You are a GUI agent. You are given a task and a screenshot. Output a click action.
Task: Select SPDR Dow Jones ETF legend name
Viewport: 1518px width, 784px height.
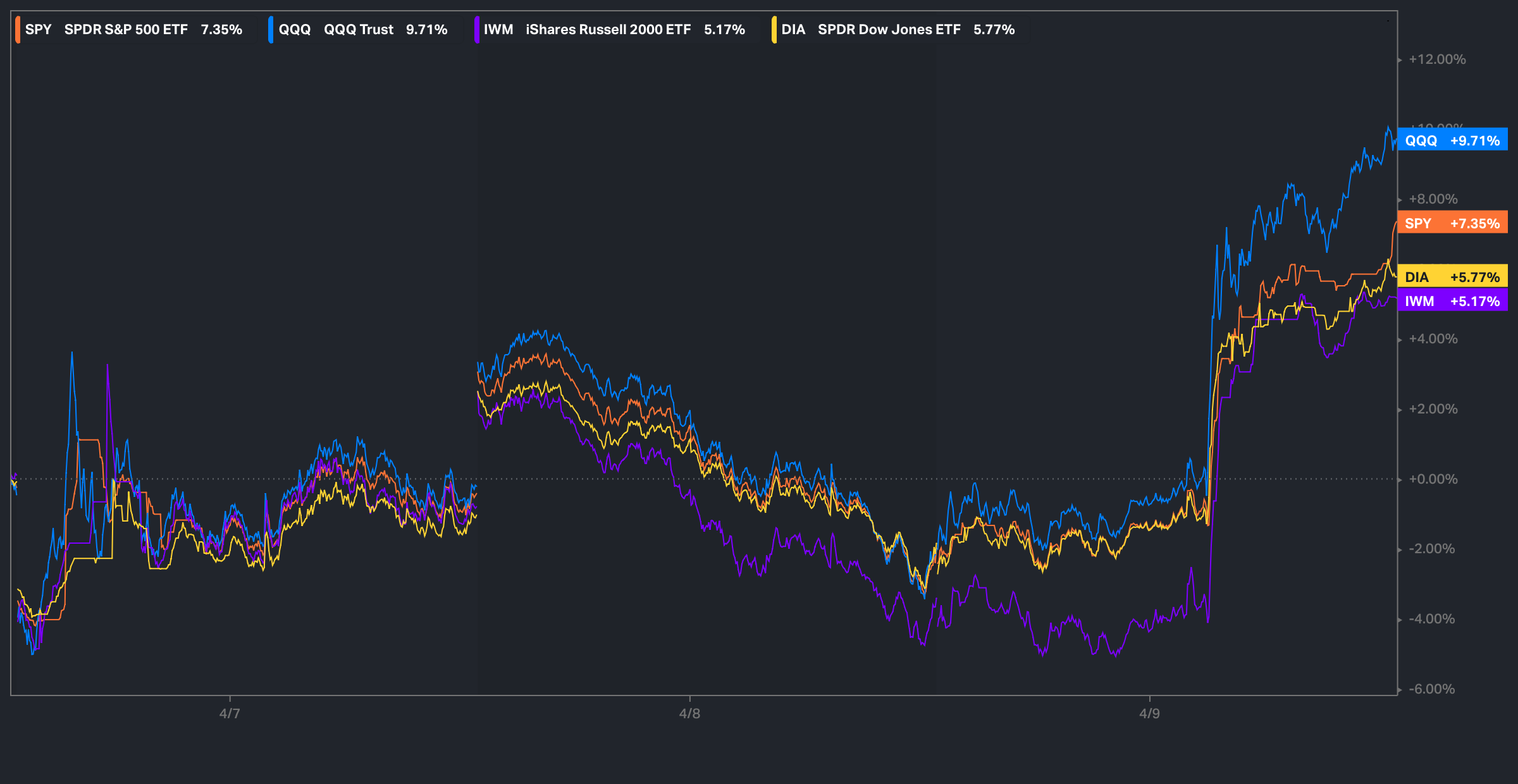click(x=889, y=30)
